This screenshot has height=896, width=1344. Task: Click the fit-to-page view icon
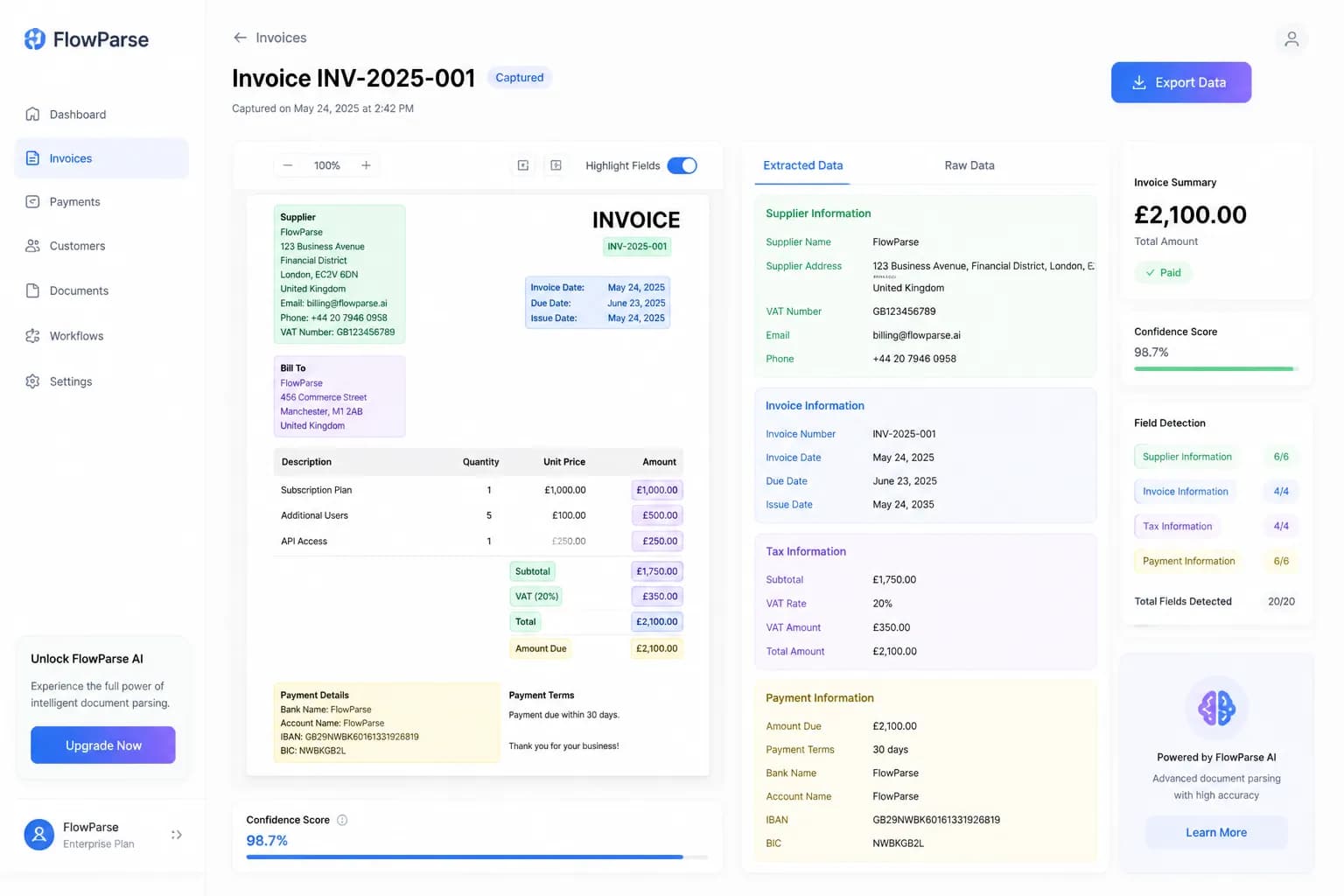pos(523,165)
